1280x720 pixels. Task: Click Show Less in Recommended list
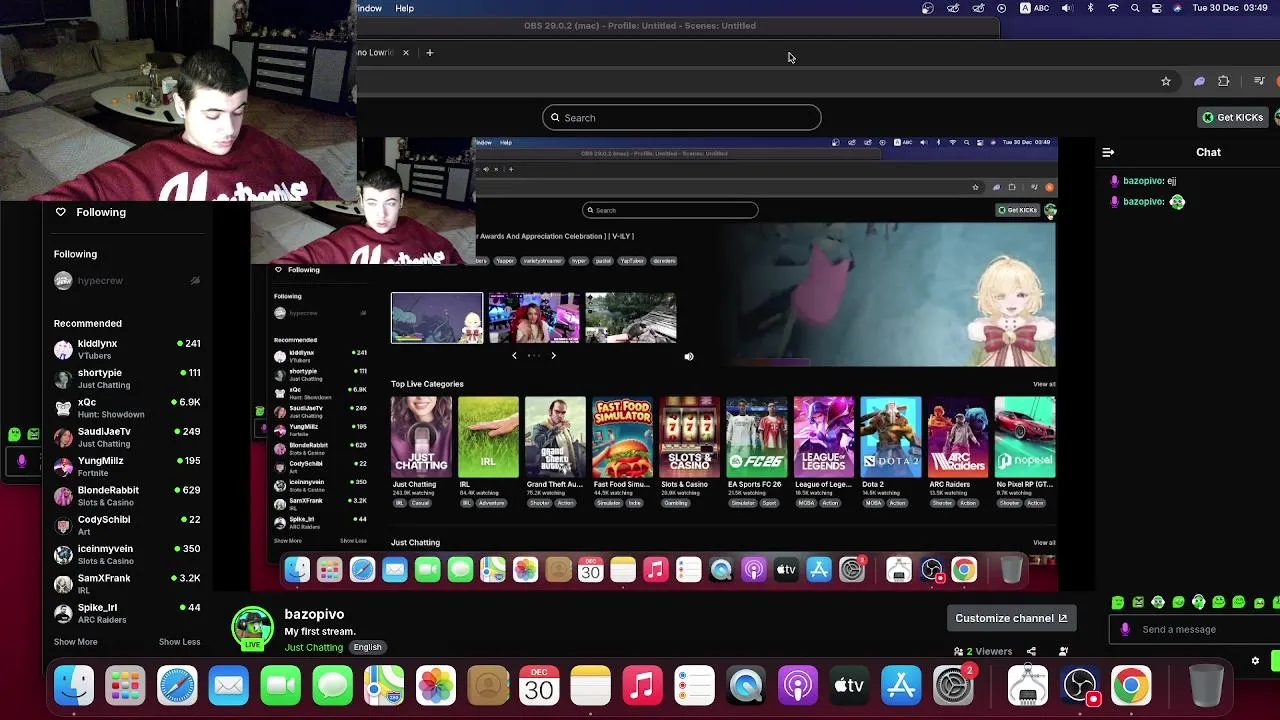pos(179,642)
